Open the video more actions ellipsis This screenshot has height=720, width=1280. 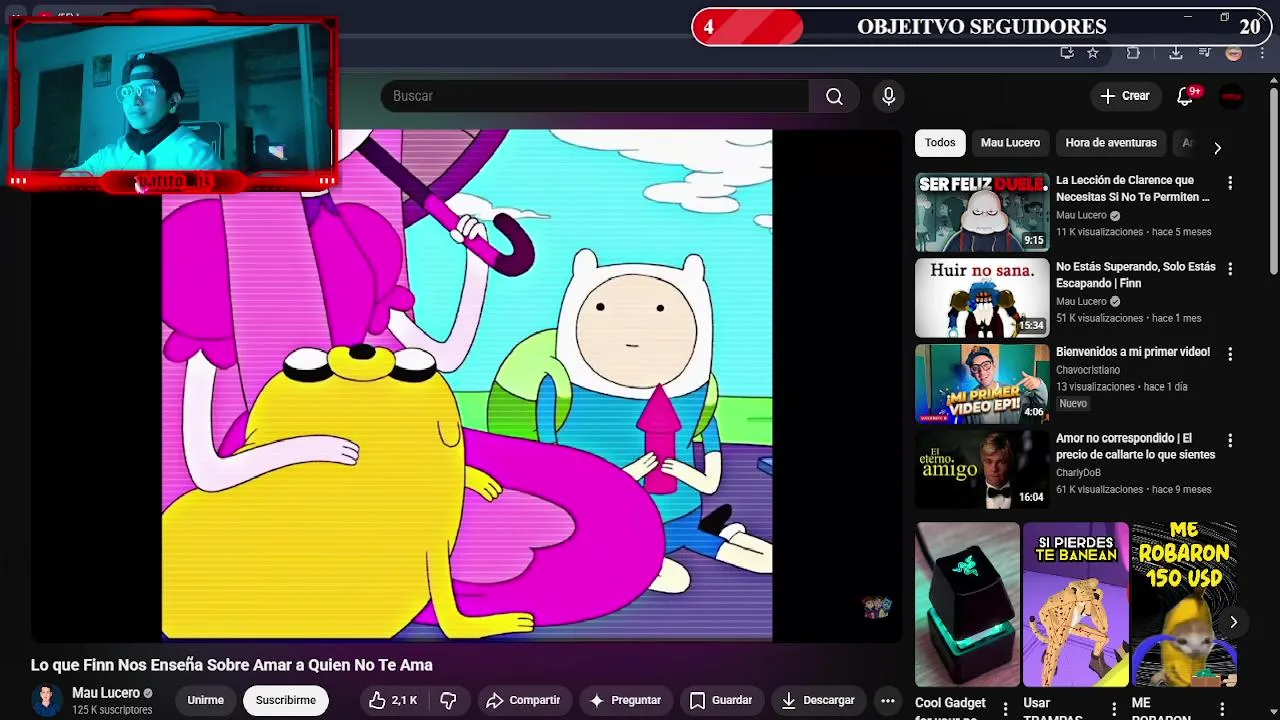point(887,700)
